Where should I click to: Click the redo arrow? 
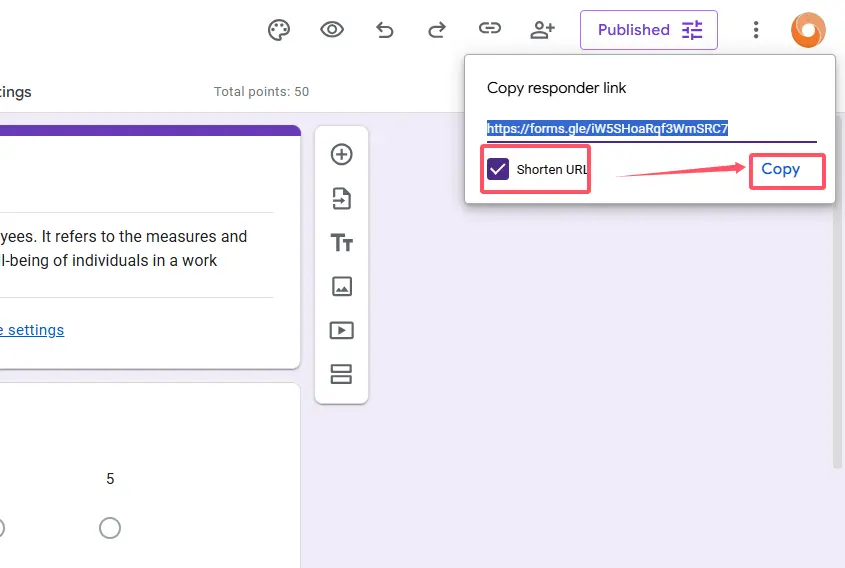click(x=437, y=30)
